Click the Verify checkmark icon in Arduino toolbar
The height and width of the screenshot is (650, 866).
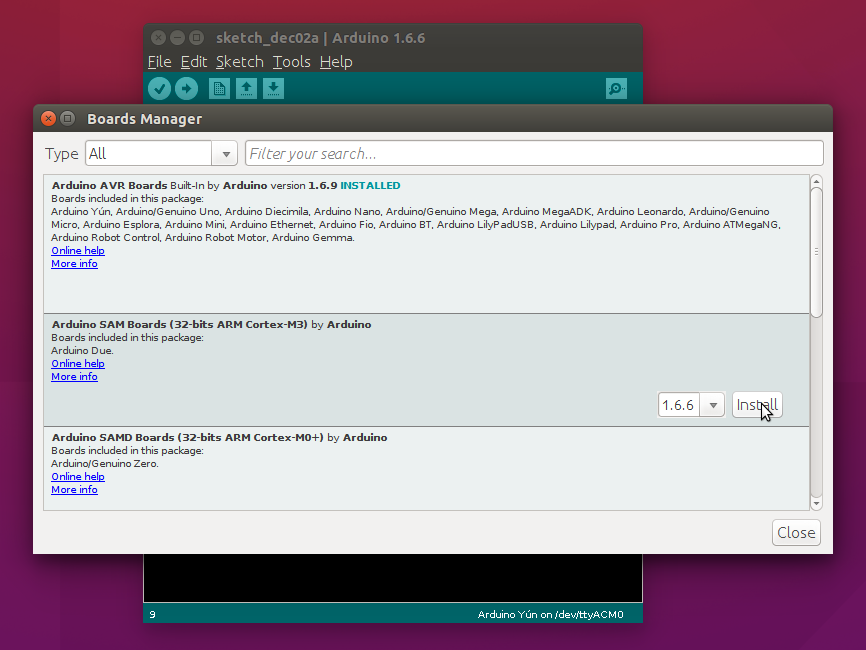pyautogui.click(x=160, y=88)
